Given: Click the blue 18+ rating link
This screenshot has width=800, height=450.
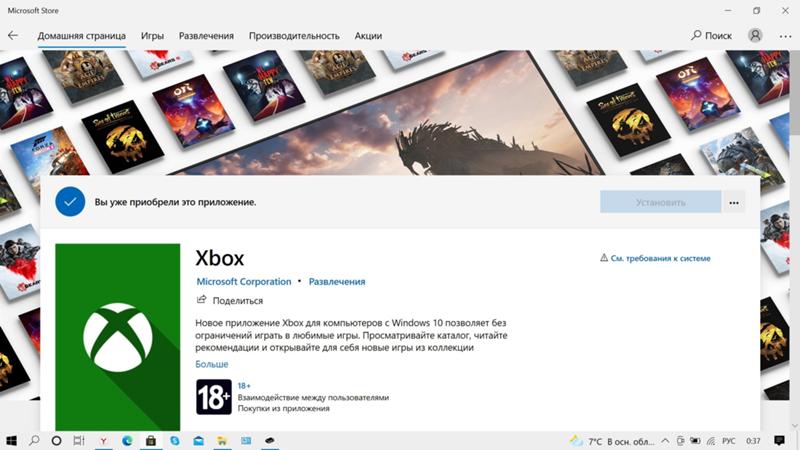Looking at the screenshot, I should pos(244,386).
